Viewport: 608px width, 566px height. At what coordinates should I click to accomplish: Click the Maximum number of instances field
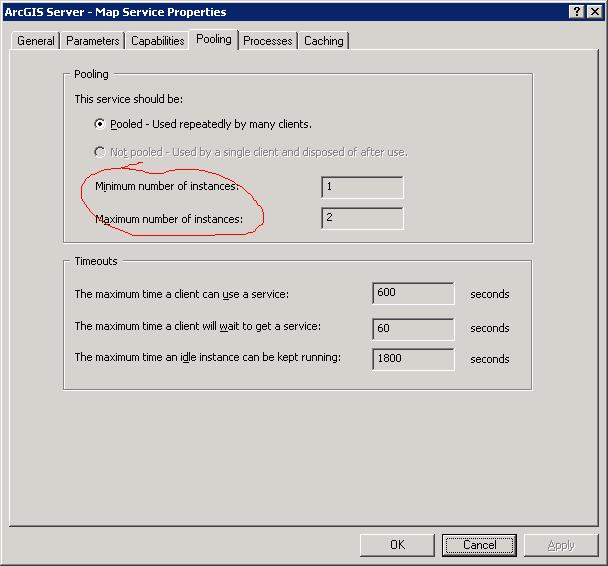click(362, 218)
